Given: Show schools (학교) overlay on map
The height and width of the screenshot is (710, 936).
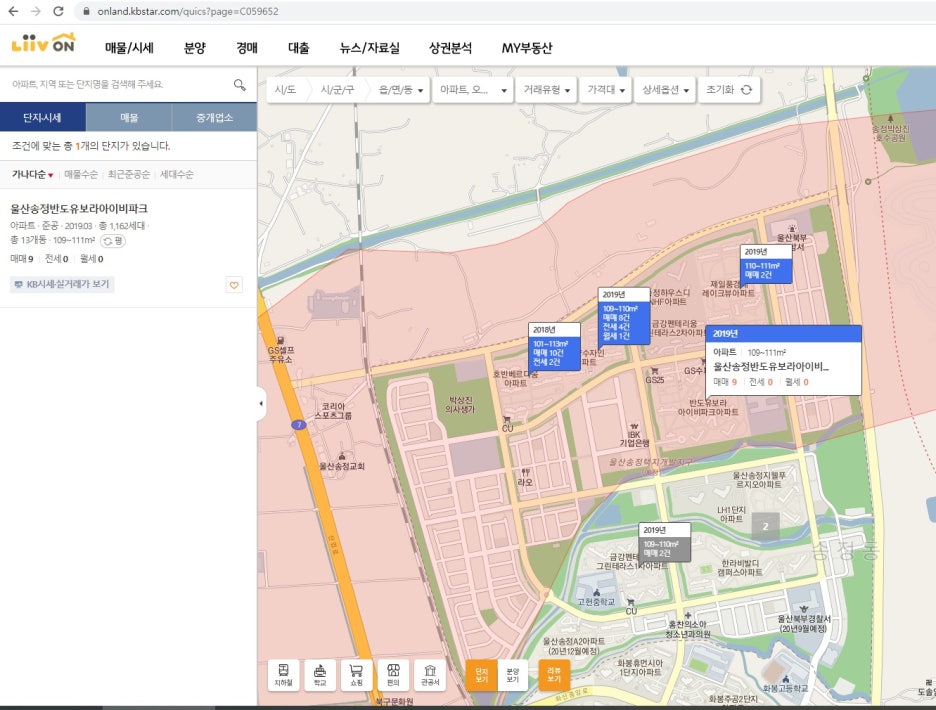Looking at the screenshot, I should pyautogui.click(x=320, y=675).
